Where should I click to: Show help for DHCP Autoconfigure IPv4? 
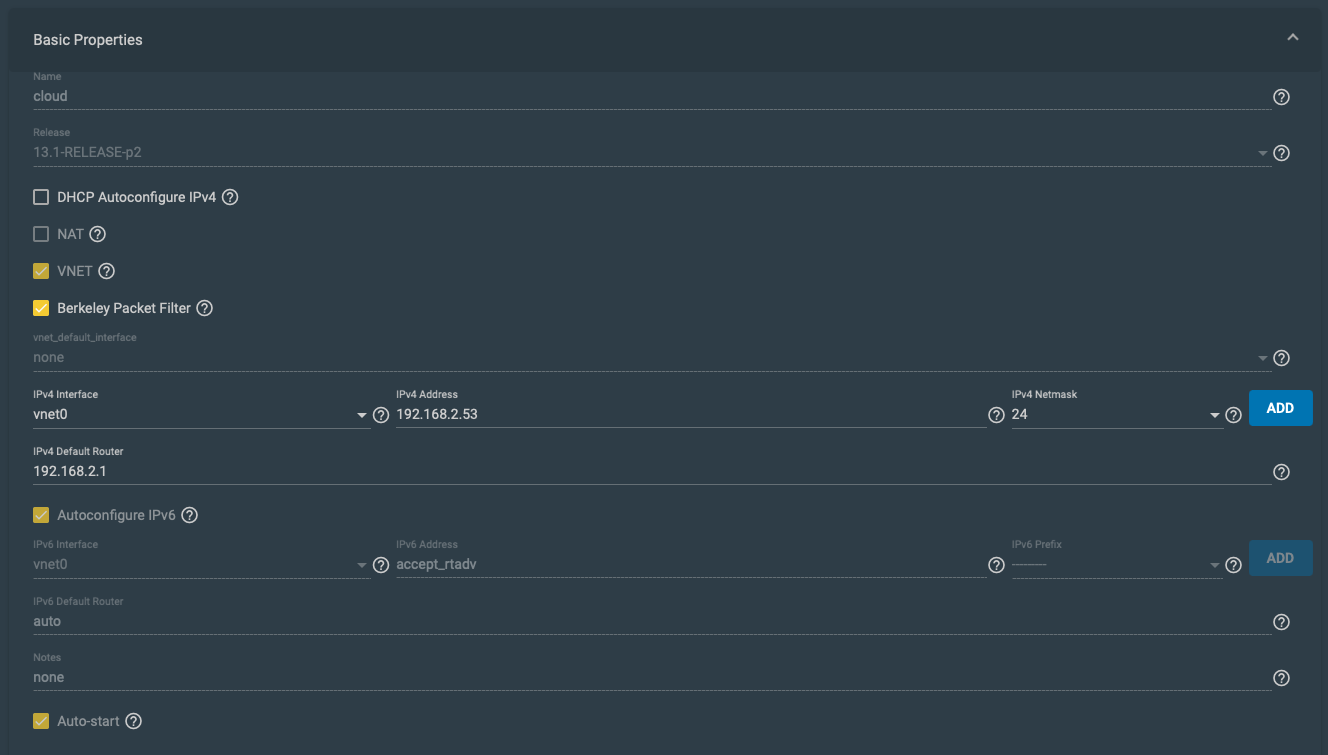(x=230, y=197)
